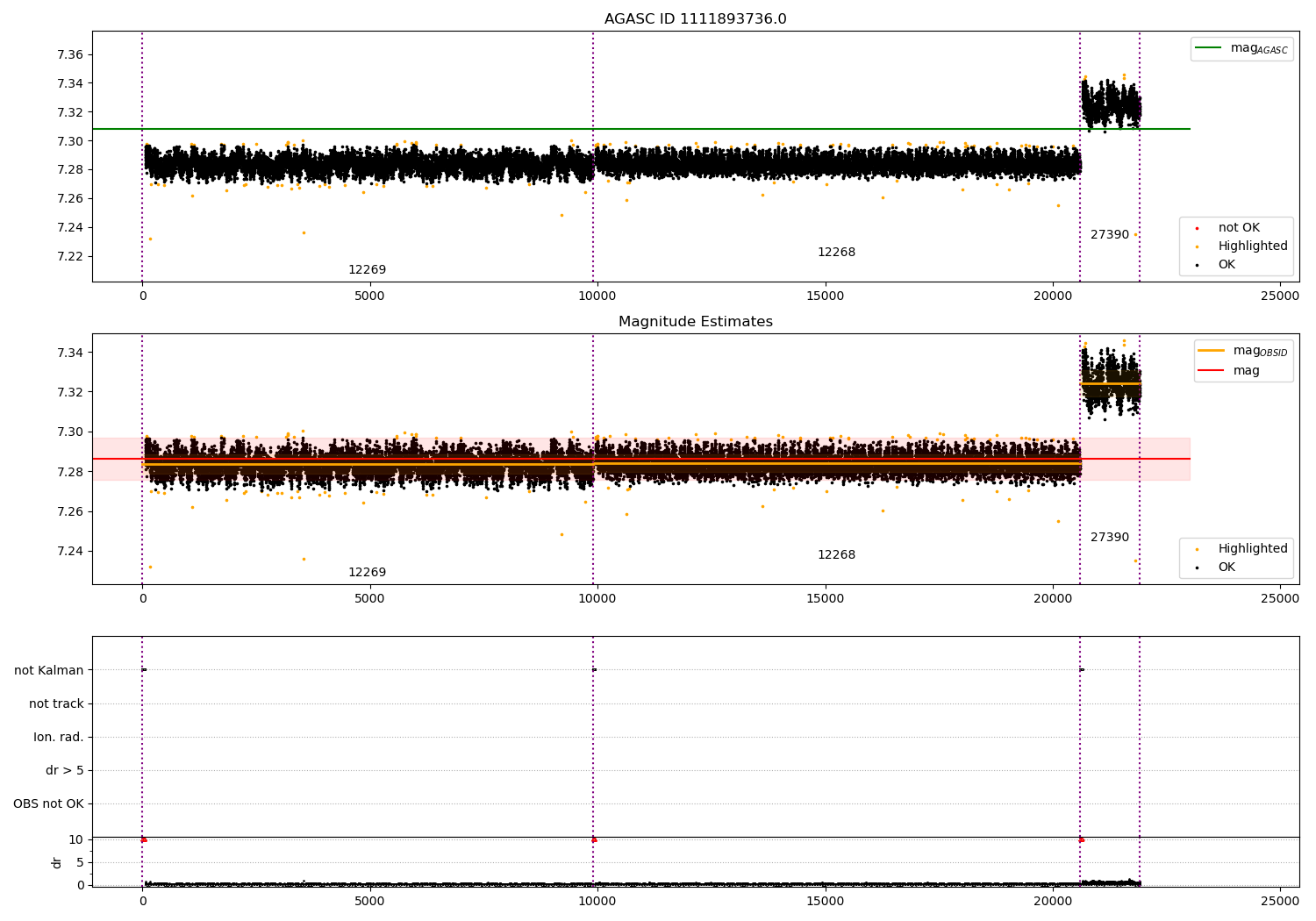Click obsid label 12268 in the AGASC plot
This screenshot has height=921, width=1316.
point(836,253)
